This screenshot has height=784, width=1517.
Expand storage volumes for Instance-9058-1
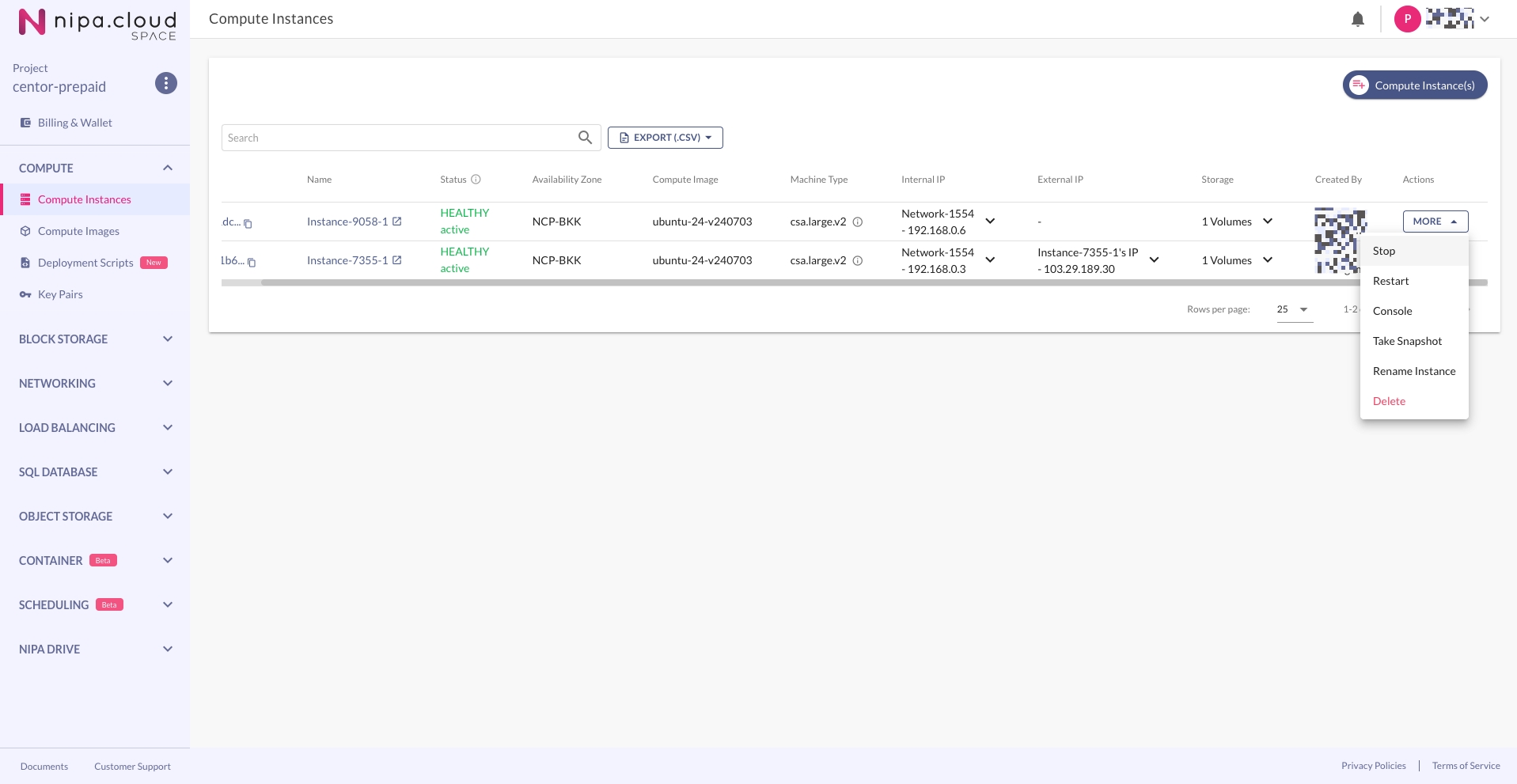(1268, 222)
